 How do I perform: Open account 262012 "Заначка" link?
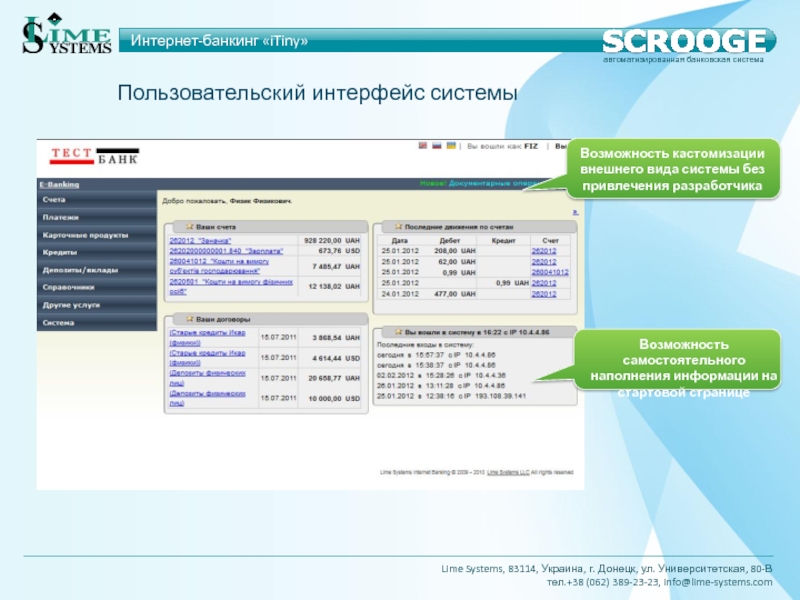point(200,240)
